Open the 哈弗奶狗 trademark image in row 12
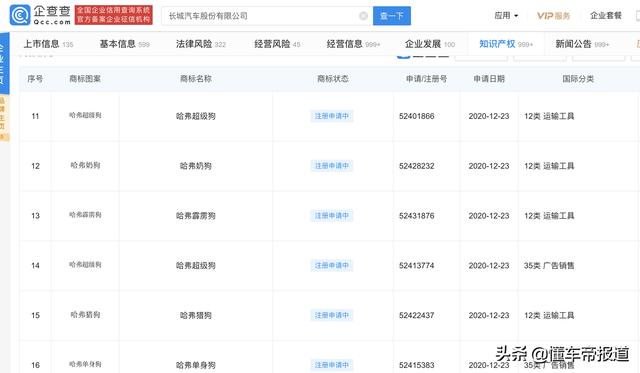This screenshot has height=373, width=640. click(85, 165)
